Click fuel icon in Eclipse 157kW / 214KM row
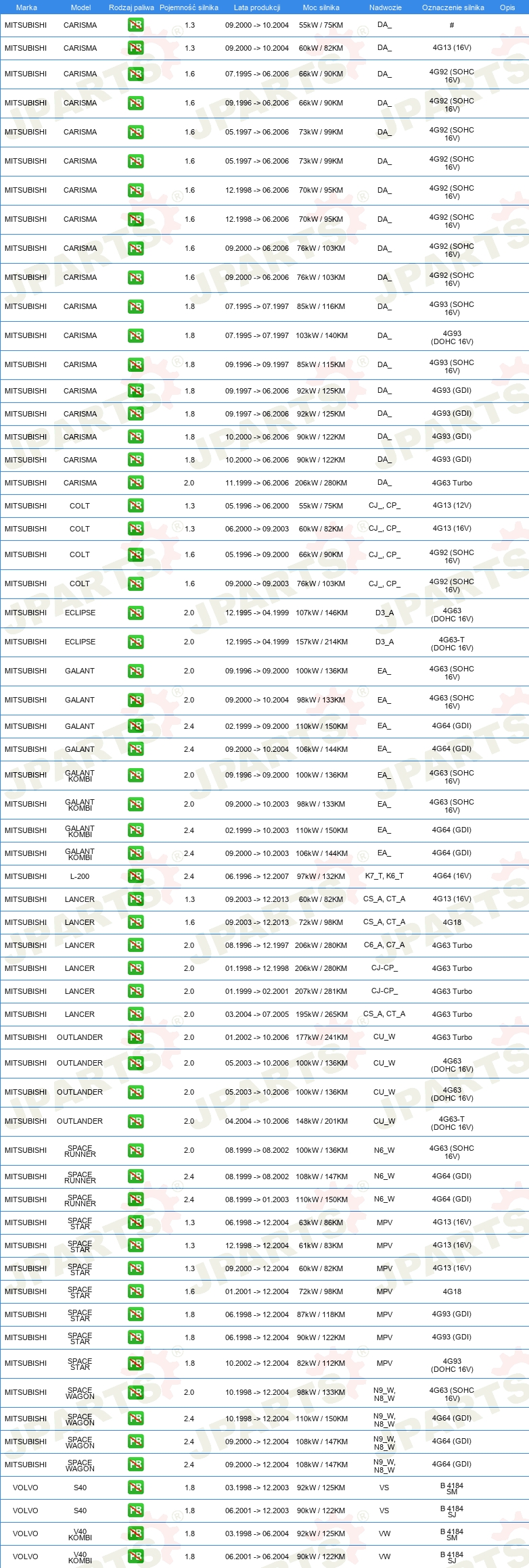The height and width of the screenshot is (1568, 529). [135, 642]
